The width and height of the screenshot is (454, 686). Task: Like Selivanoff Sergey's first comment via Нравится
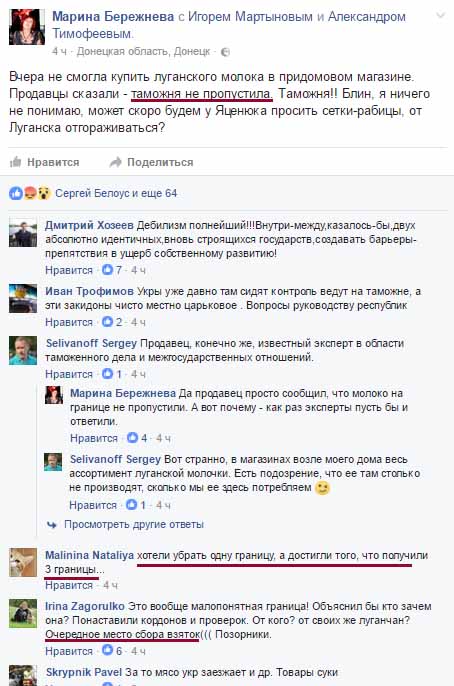[69, 374]
